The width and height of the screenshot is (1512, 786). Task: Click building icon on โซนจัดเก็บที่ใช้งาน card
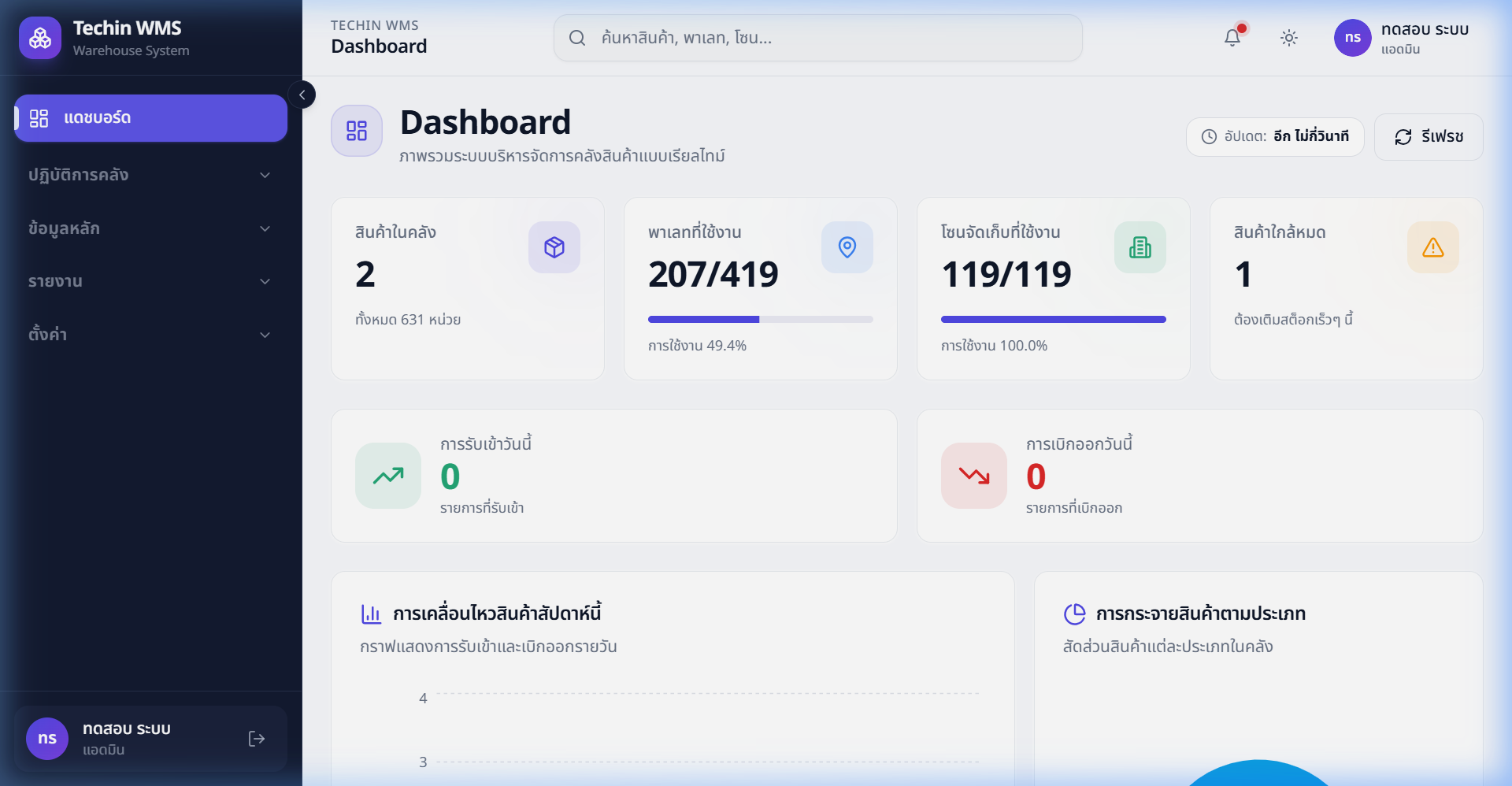1140,247
